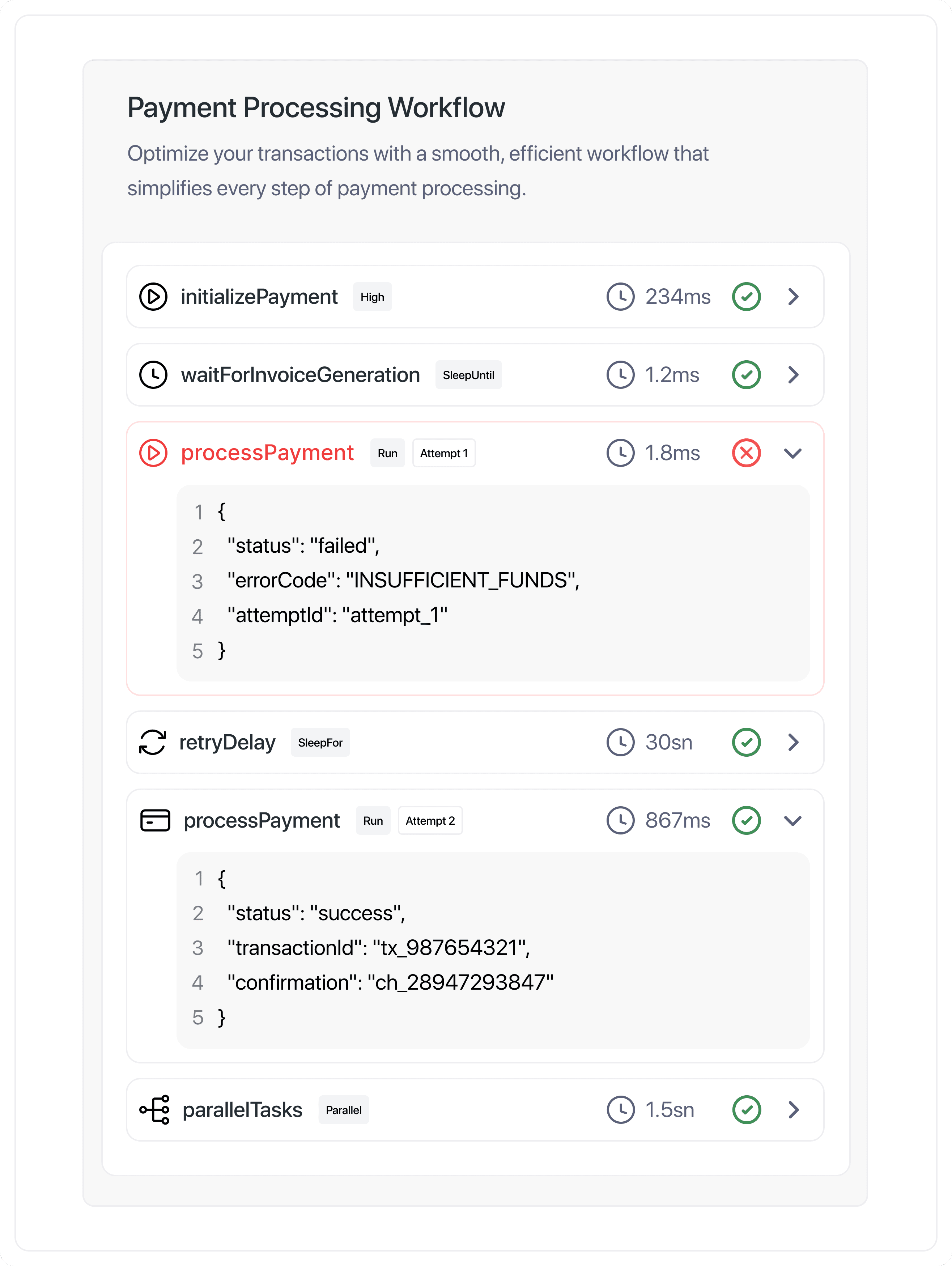Expand the waitForInvoiceGeneration step chevron
This screenshot has height=1266, width=952.
click(x=793, y=375)
